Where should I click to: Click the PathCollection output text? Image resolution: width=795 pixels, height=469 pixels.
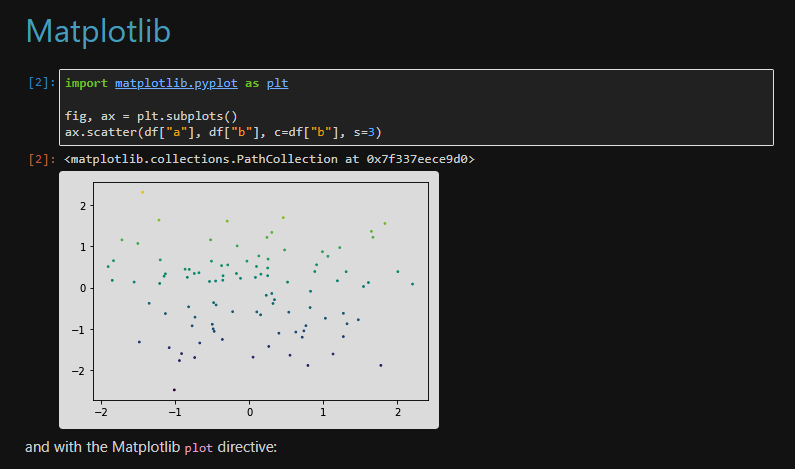point(269,159)
